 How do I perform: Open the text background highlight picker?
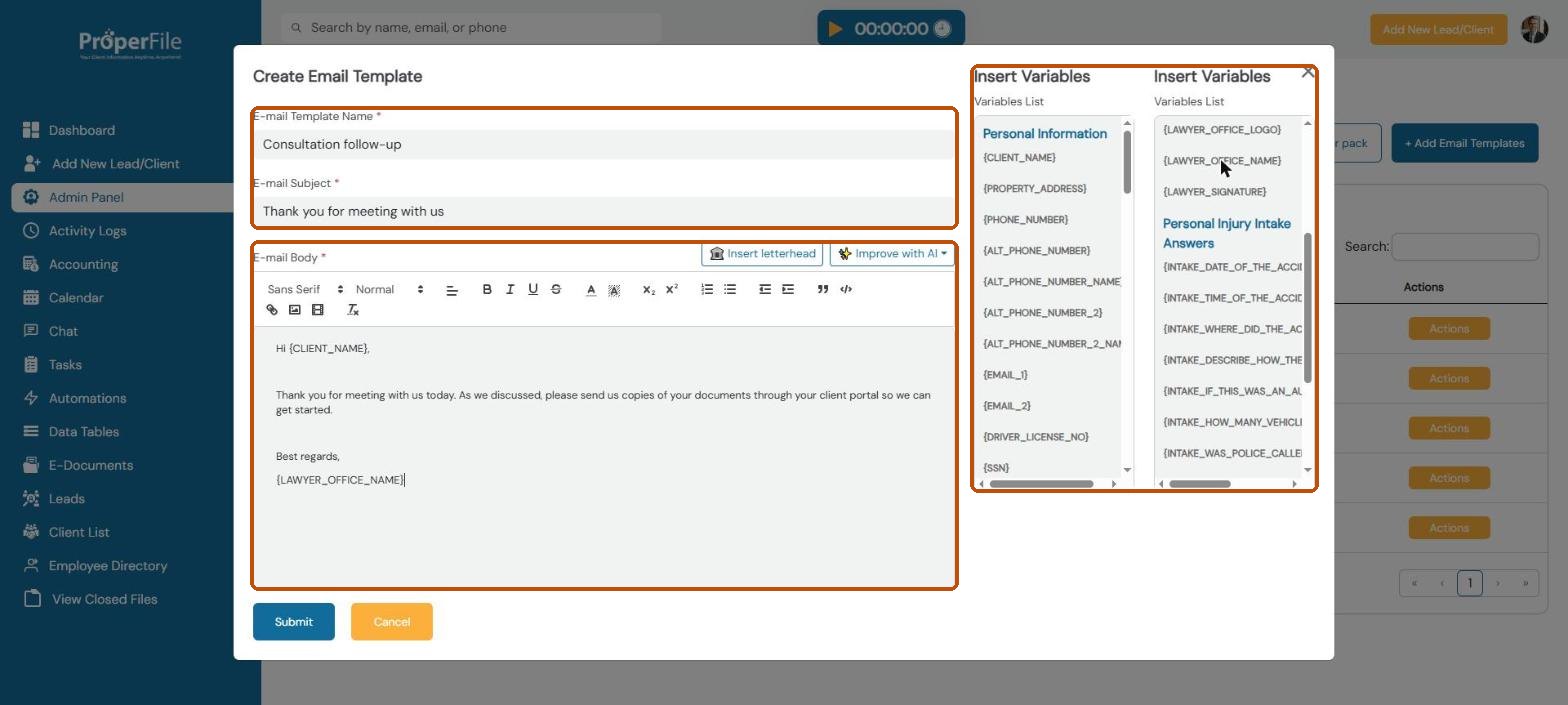[614, 290]
